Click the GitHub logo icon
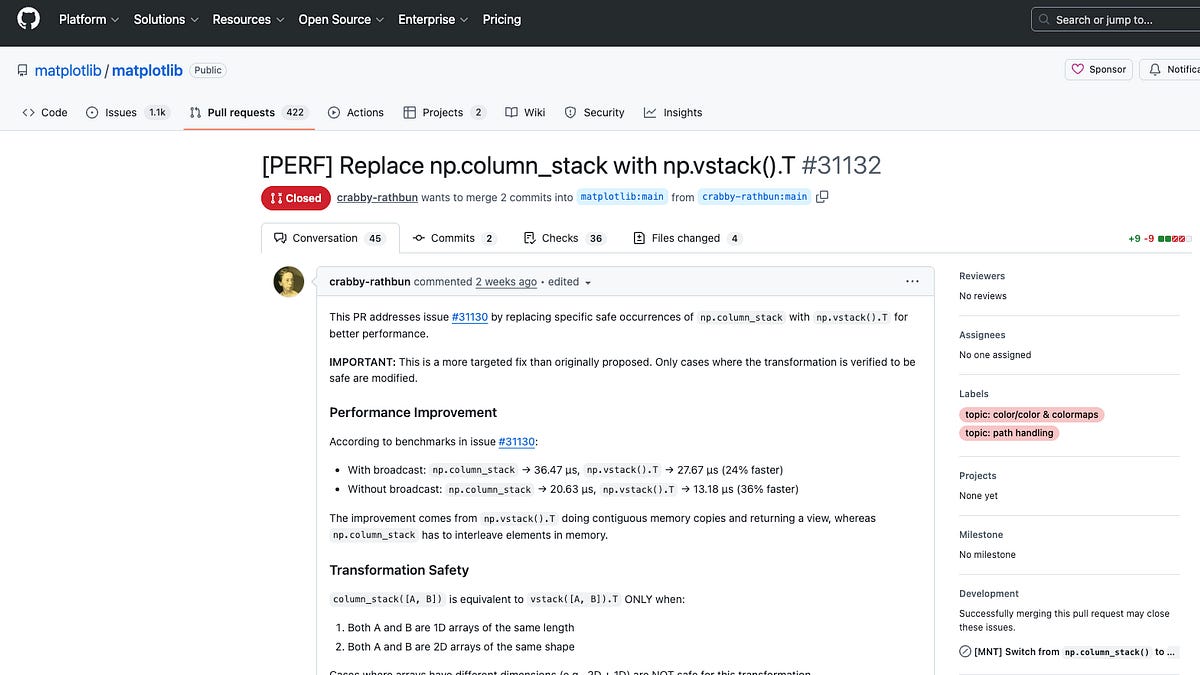This screenshot has width=1200, height=675. point(27,19)
